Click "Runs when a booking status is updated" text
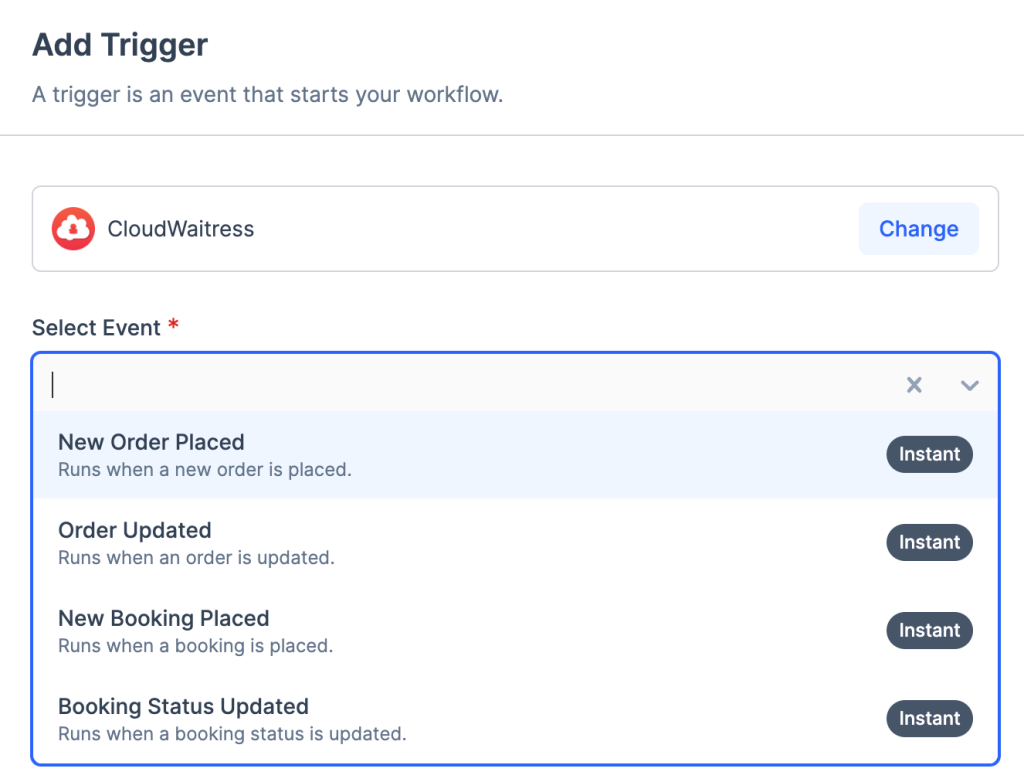Viewport: 1024px width, 782px height. tap(232, 733)
